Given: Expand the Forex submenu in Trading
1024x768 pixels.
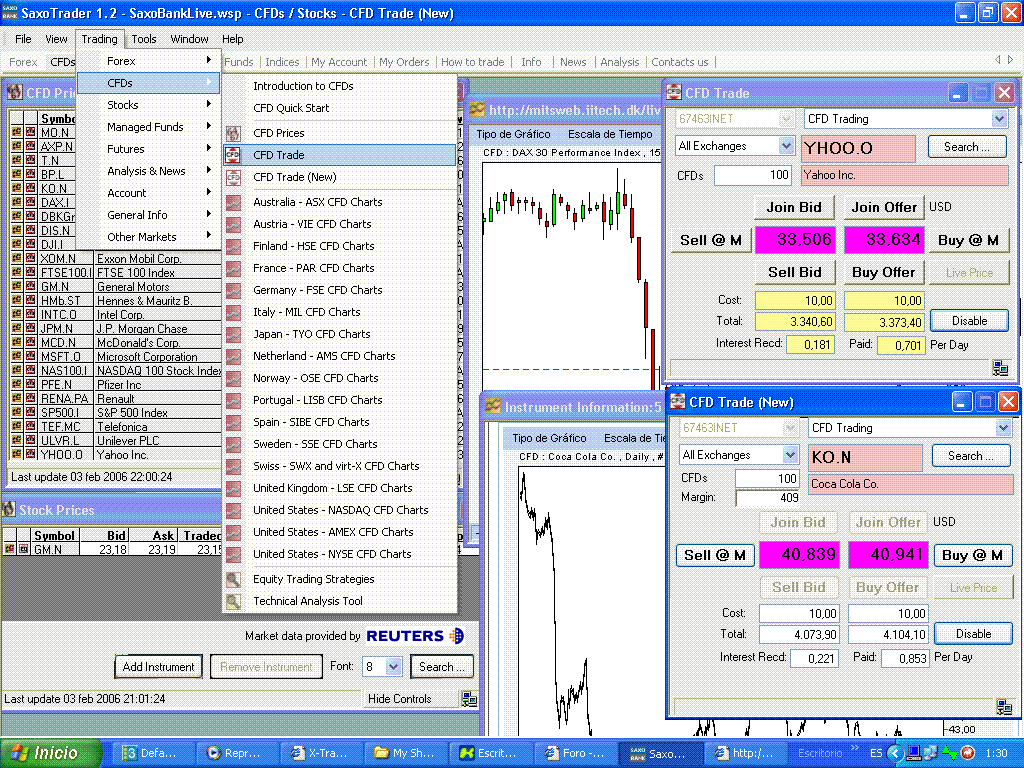Looking at the screenshot, I should pos(149,61).
